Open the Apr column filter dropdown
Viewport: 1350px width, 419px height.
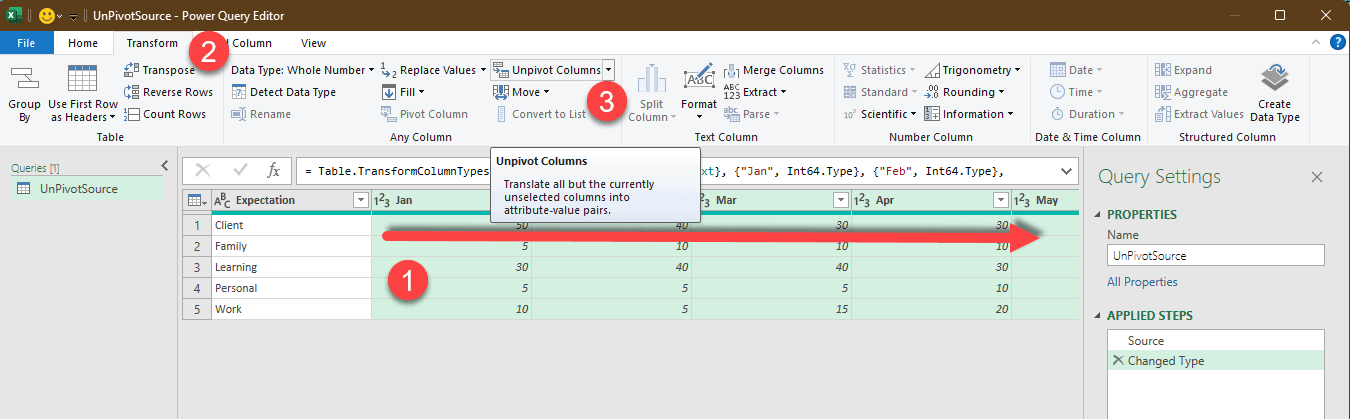tap(1001, 200)
